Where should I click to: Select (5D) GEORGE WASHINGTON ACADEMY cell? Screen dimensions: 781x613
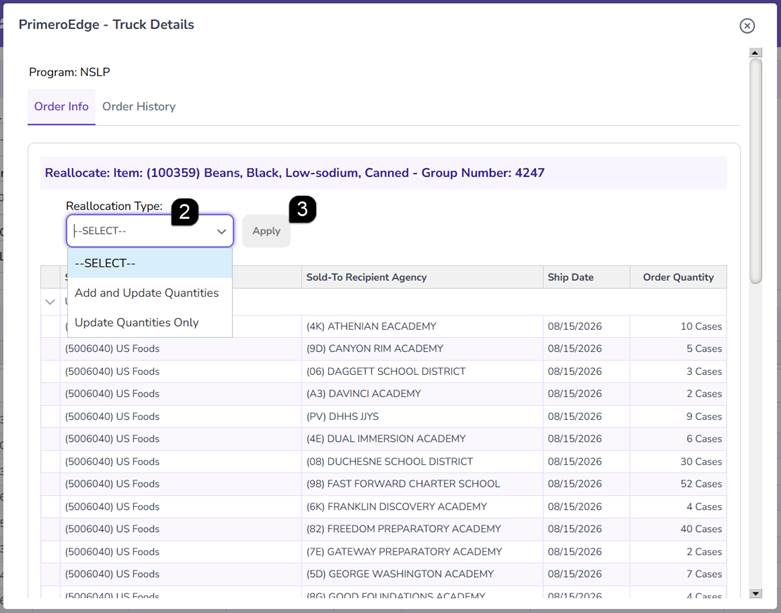[422, 574]
